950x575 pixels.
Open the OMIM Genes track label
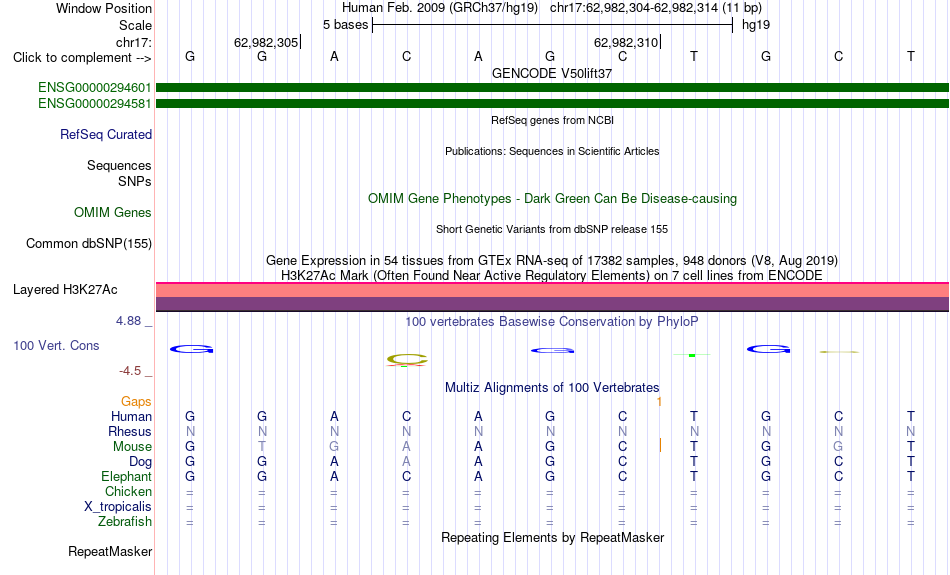(113, 213)
